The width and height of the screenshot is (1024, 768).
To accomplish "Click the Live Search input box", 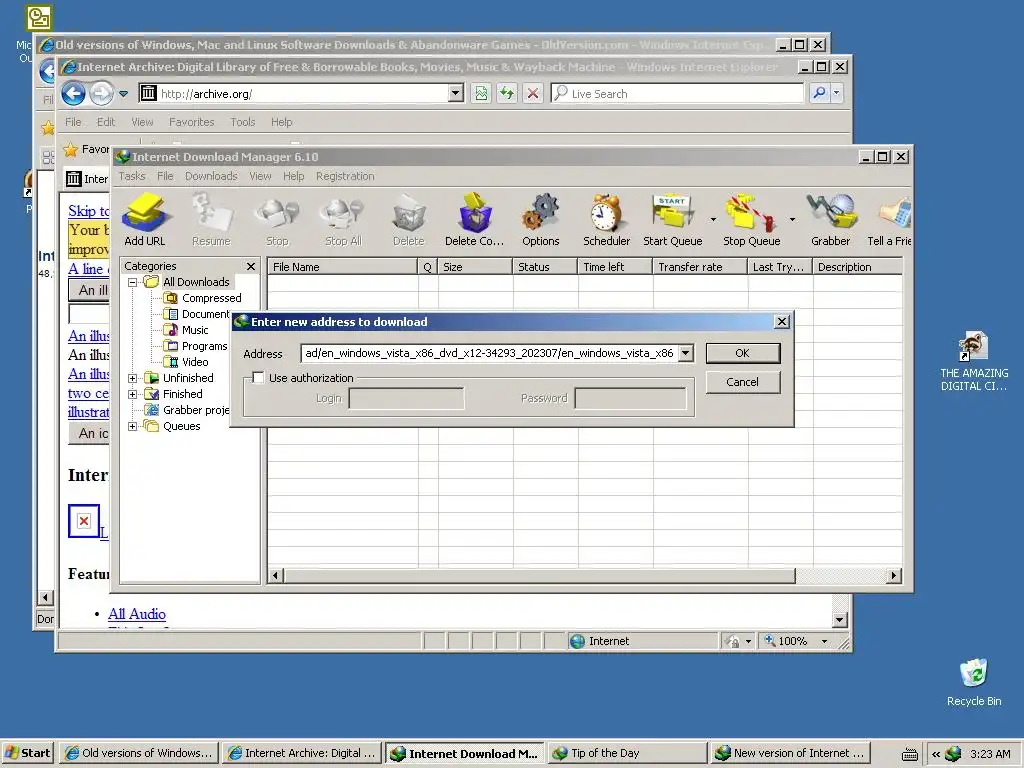I will click(677, 93).
